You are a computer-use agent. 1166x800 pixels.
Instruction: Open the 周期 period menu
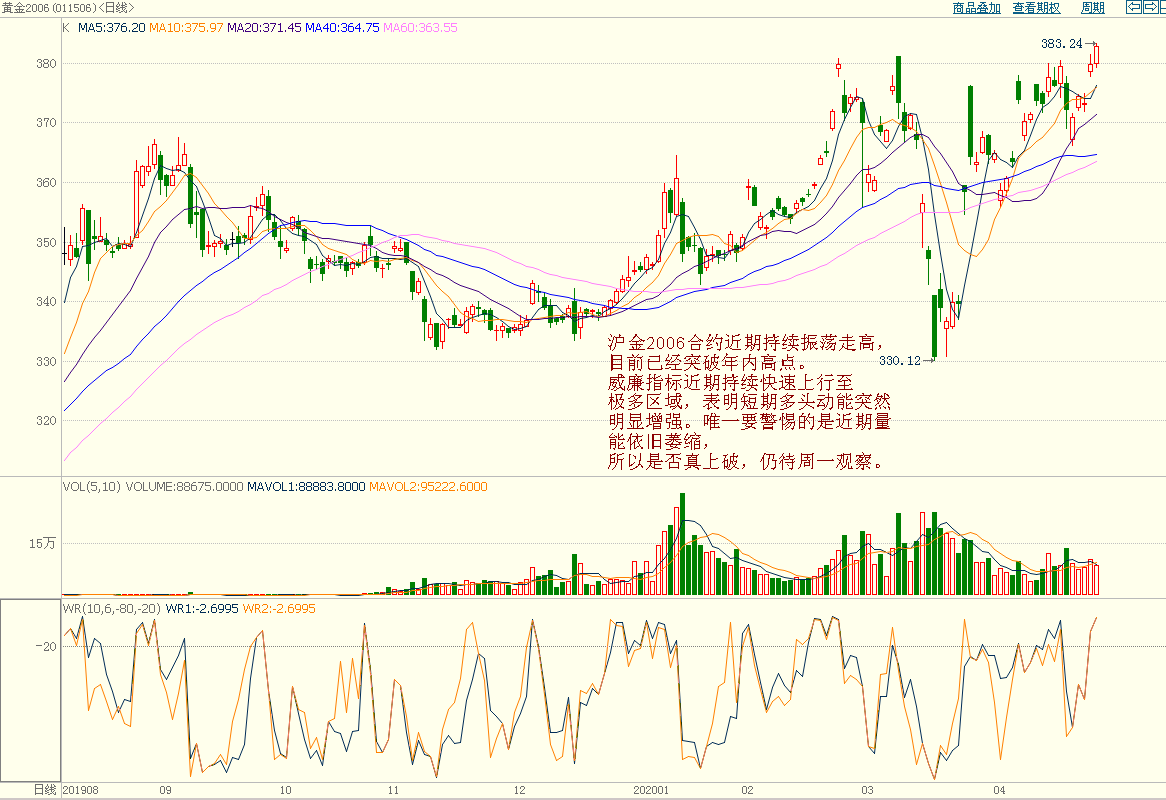(1093, 8)
